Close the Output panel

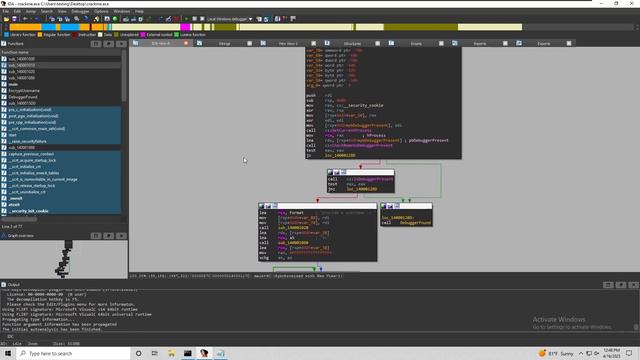click(x=633, y=284)
